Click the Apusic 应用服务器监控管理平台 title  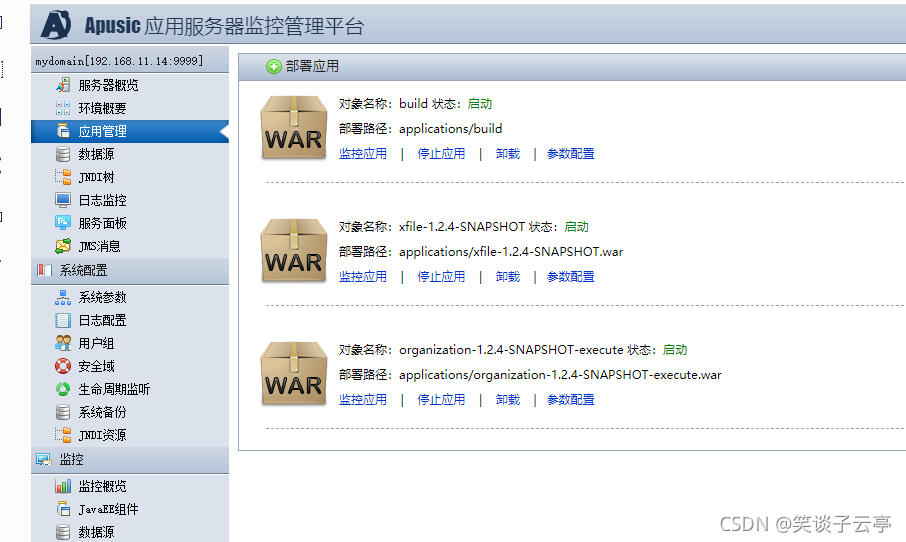point(224,25)
